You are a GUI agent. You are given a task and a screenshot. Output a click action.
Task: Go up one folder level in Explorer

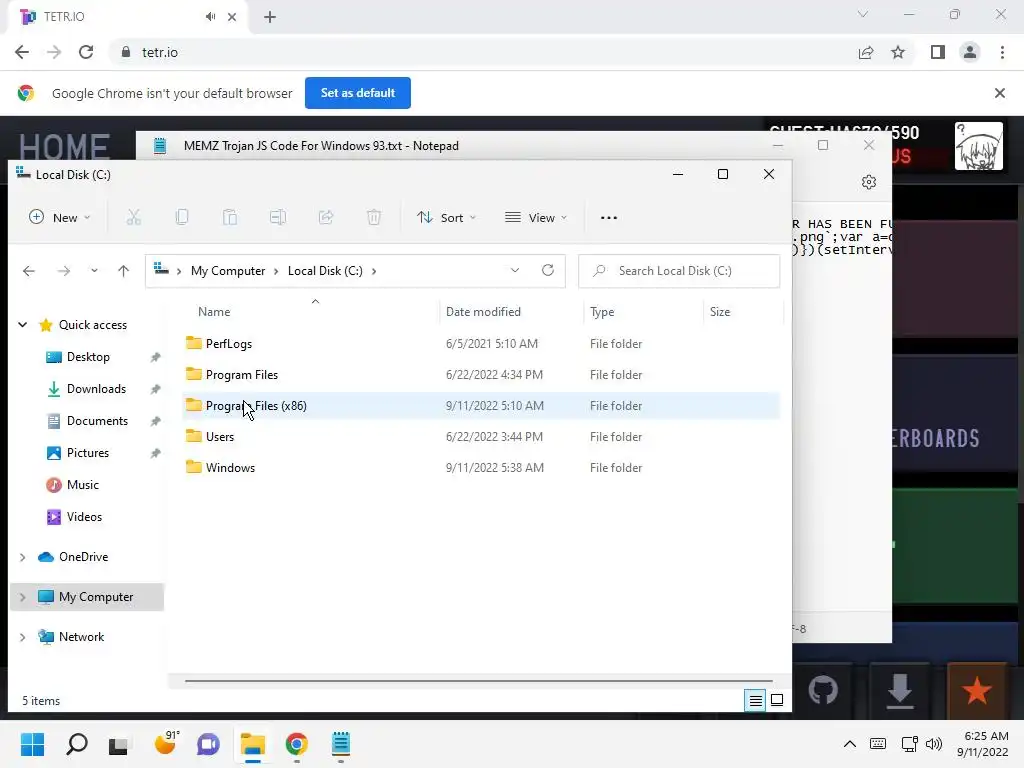coord(123,271)
